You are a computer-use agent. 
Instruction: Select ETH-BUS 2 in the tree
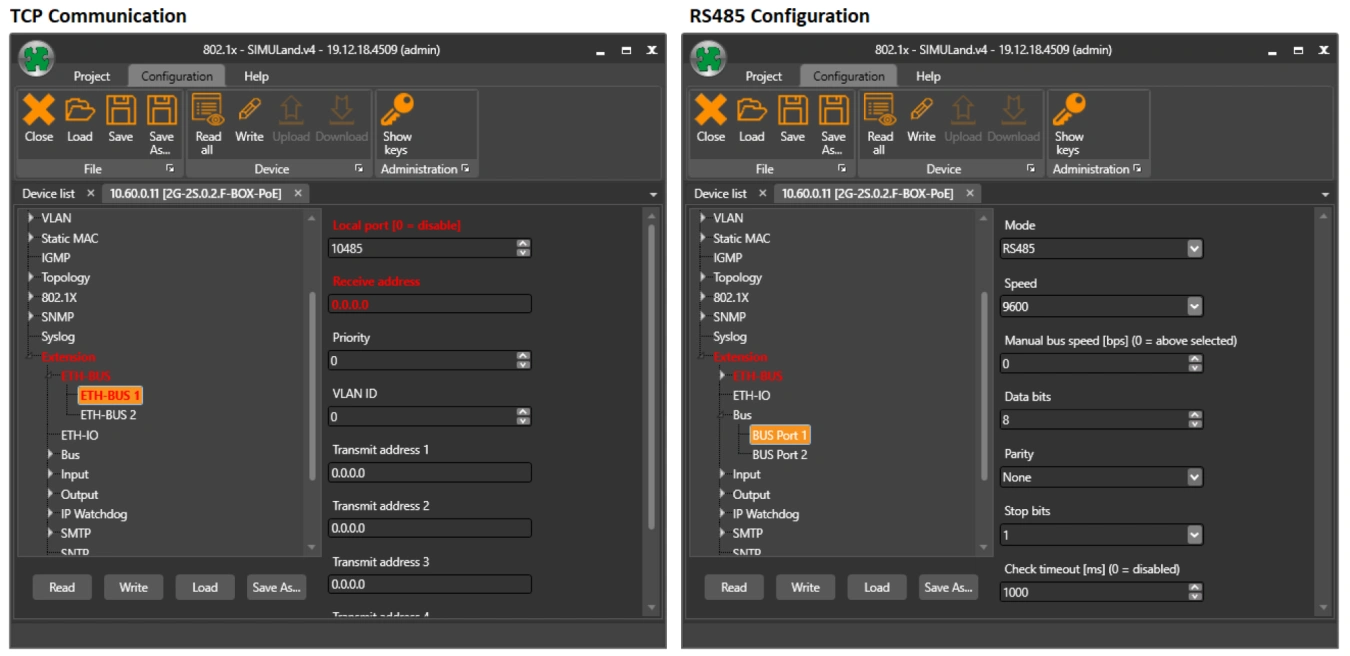tap(108, 415)
